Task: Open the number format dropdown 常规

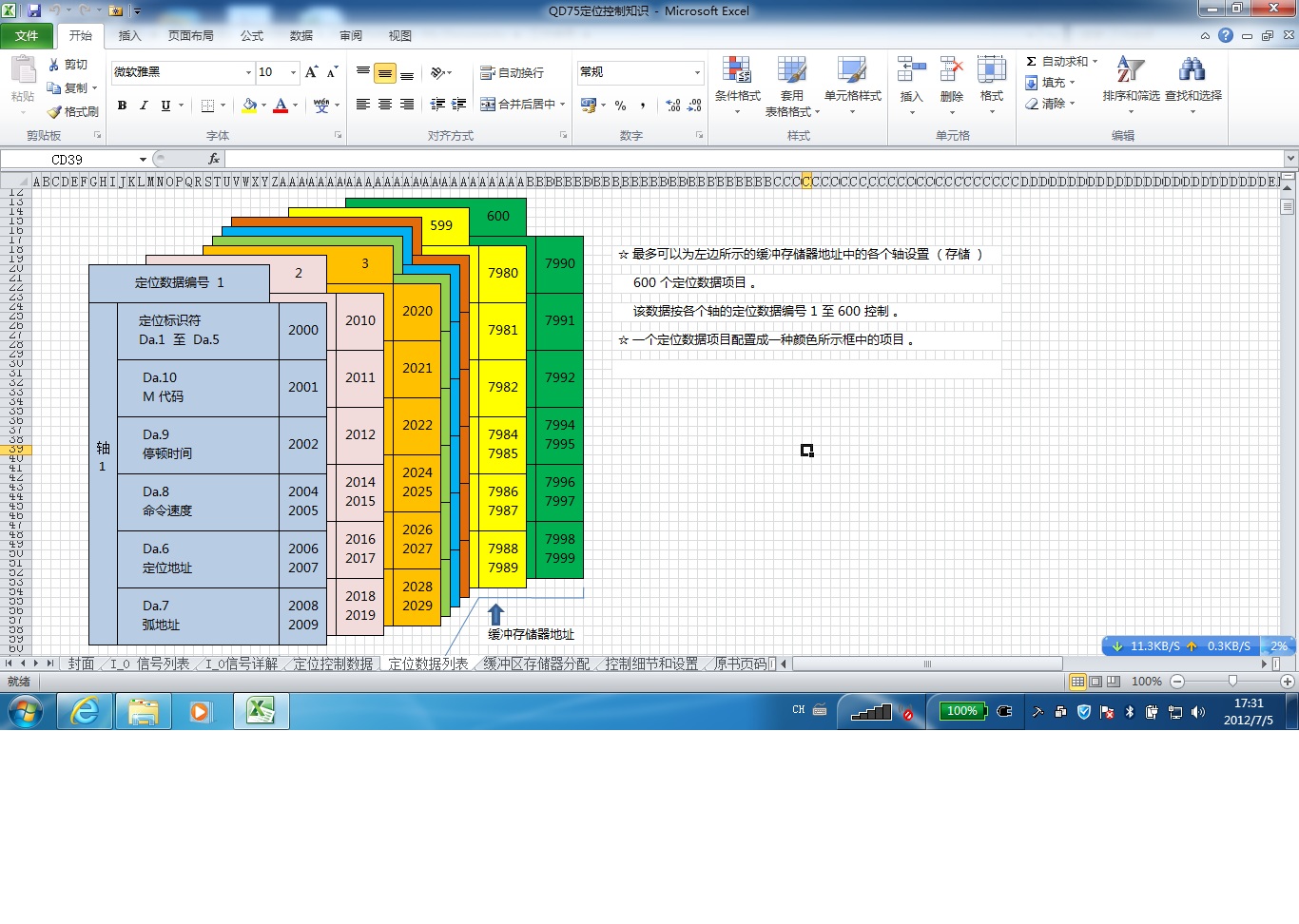Action: (697, 72)
